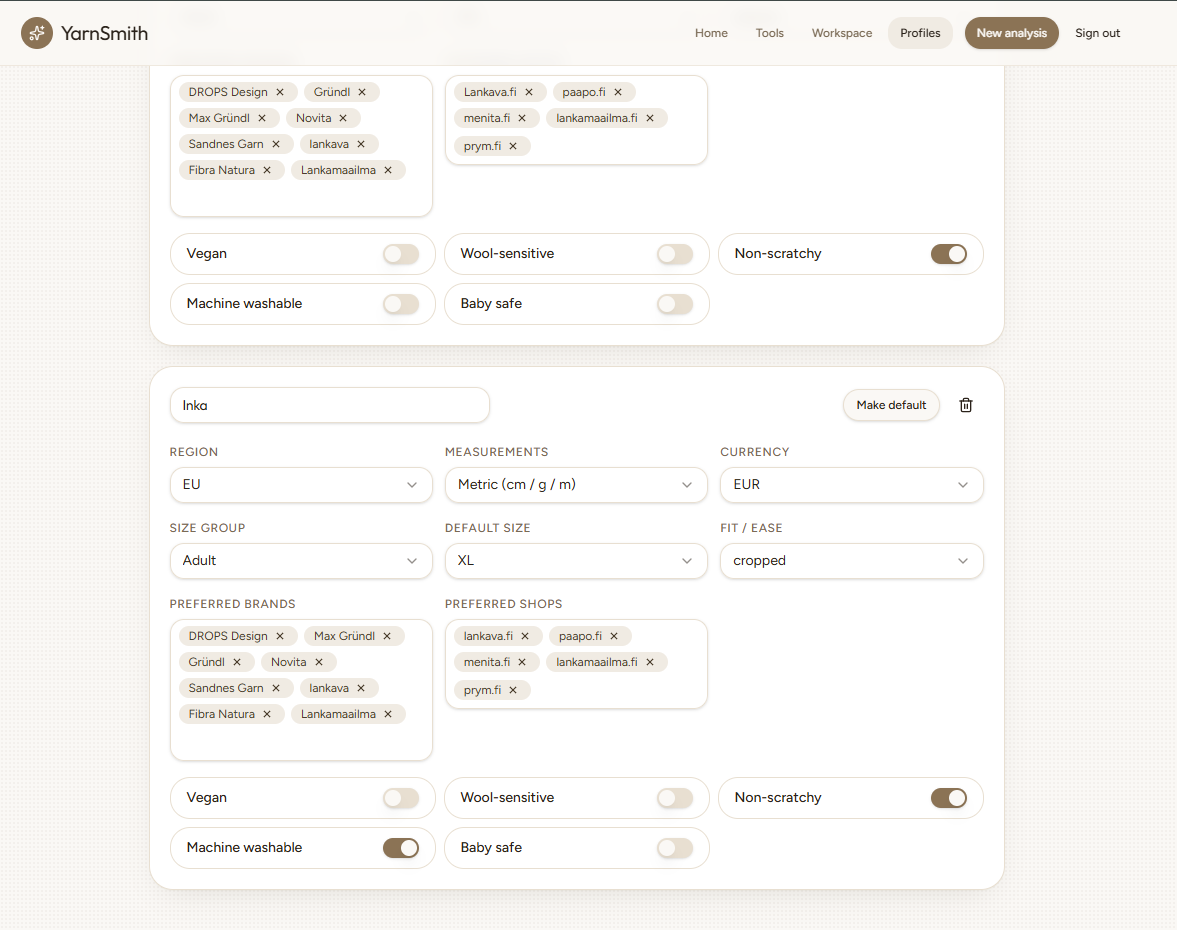Remove menita.fi shop tag in the upper shops box
This screenshot has height=930, width=1177.
point(522,119)
